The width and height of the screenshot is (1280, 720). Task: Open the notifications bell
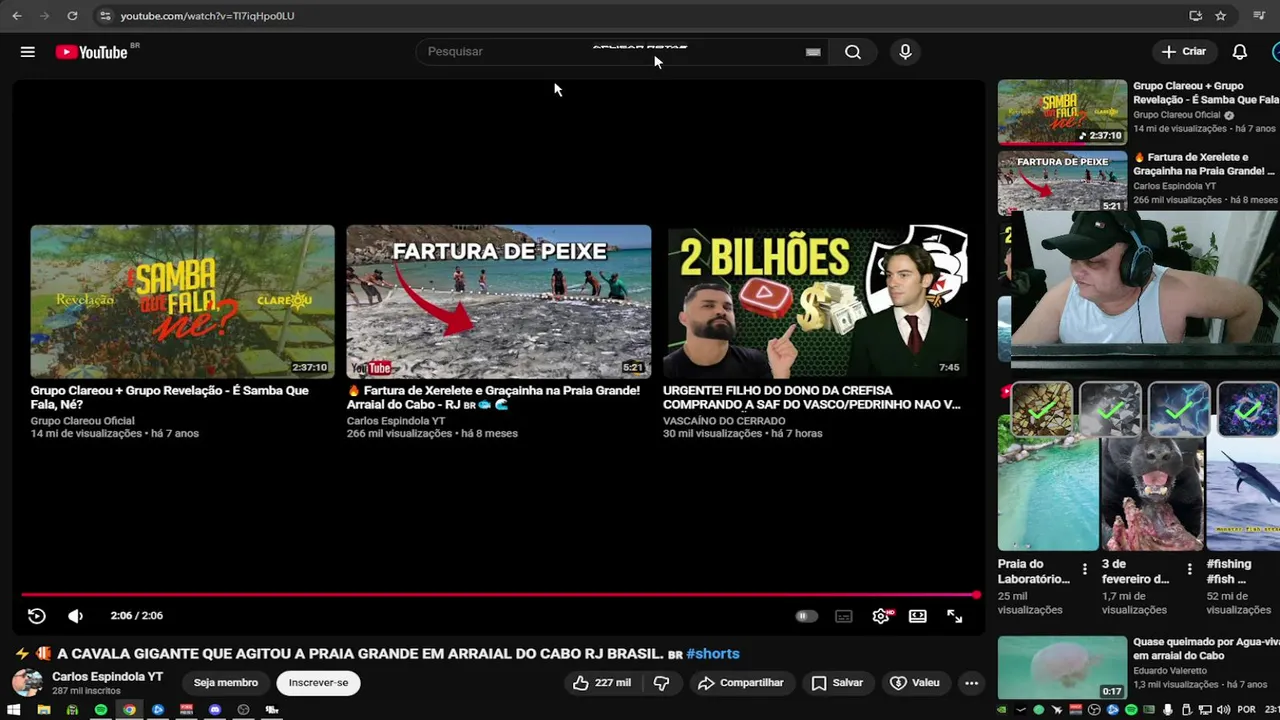(x=1239, y=52)
